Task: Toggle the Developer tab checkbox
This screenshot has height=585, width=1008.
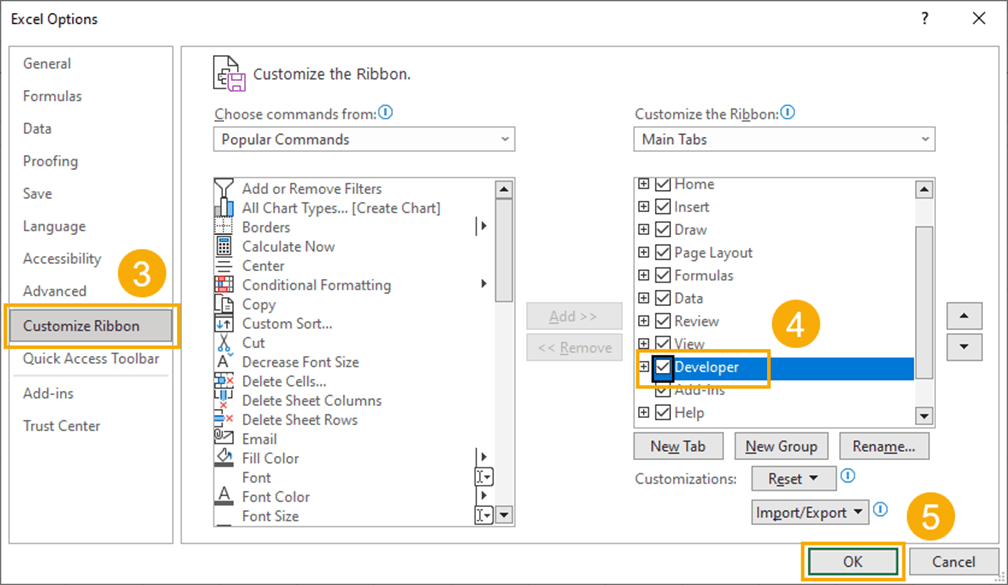Action: [x=663, y=367]
